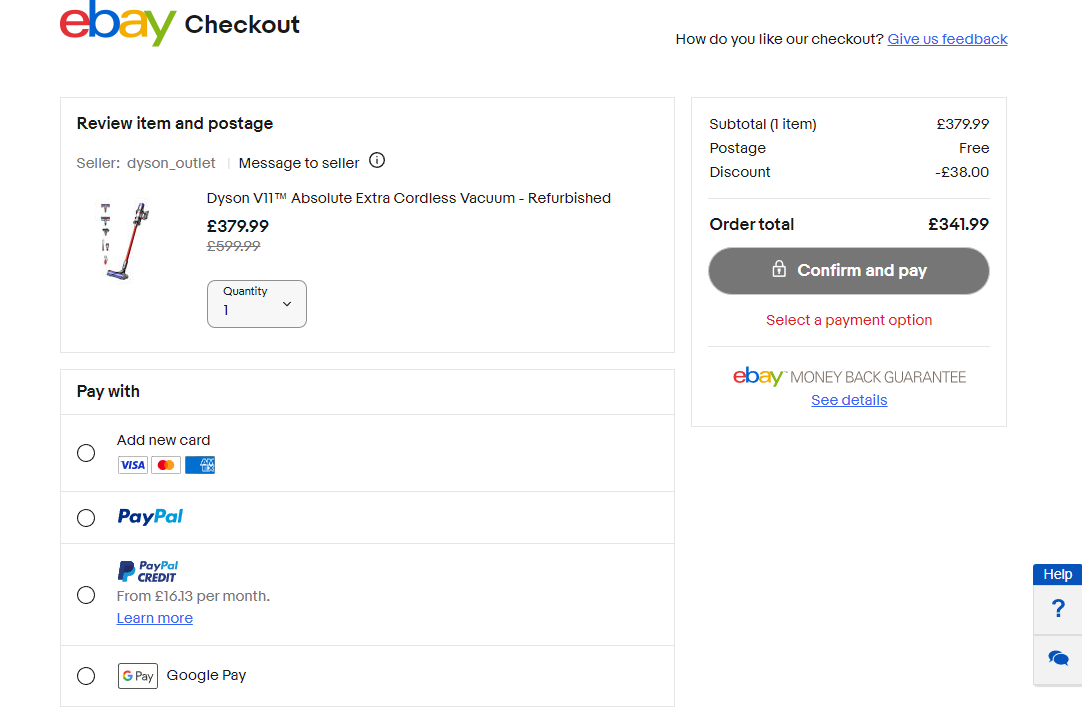Click the Help tab on the right edge

pos(1057,574)
